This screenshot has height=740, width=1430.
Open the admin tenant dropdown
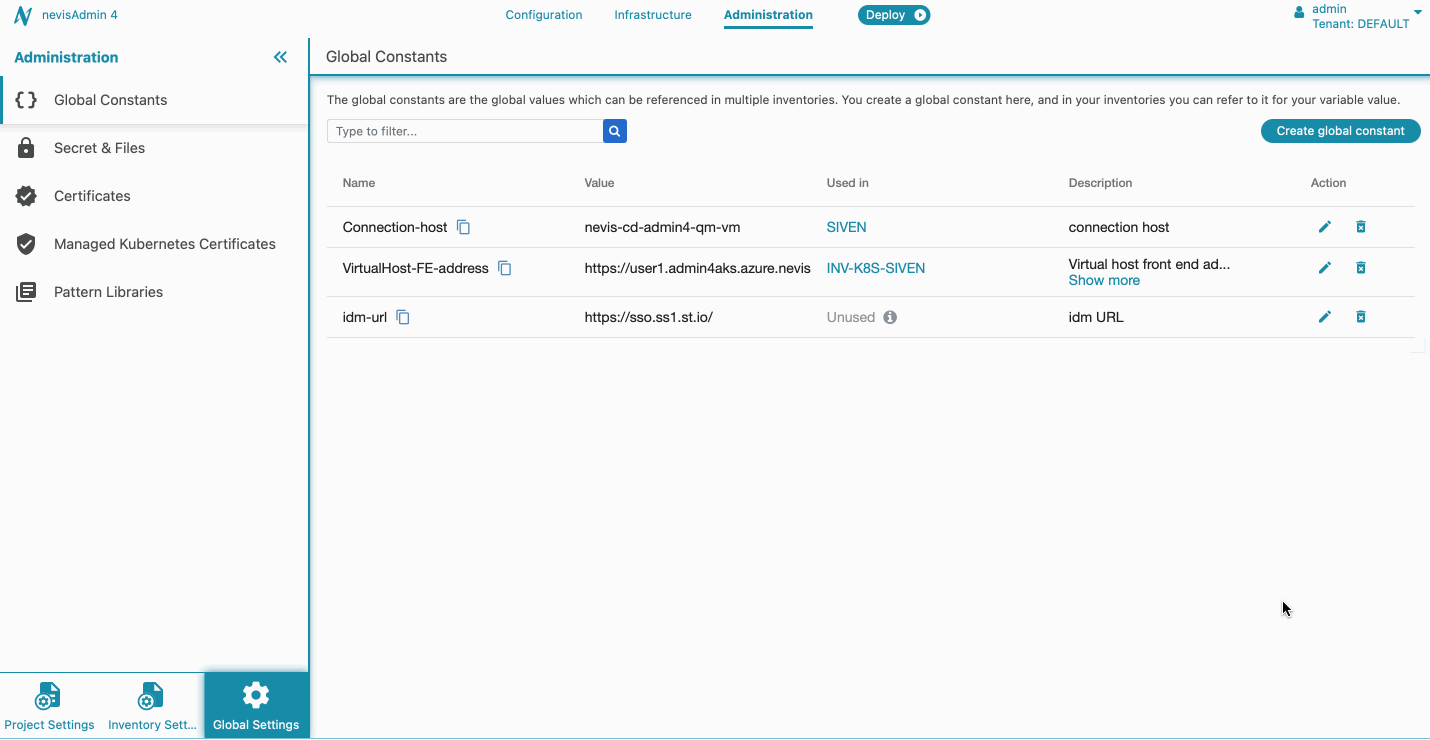point(1417,13)
